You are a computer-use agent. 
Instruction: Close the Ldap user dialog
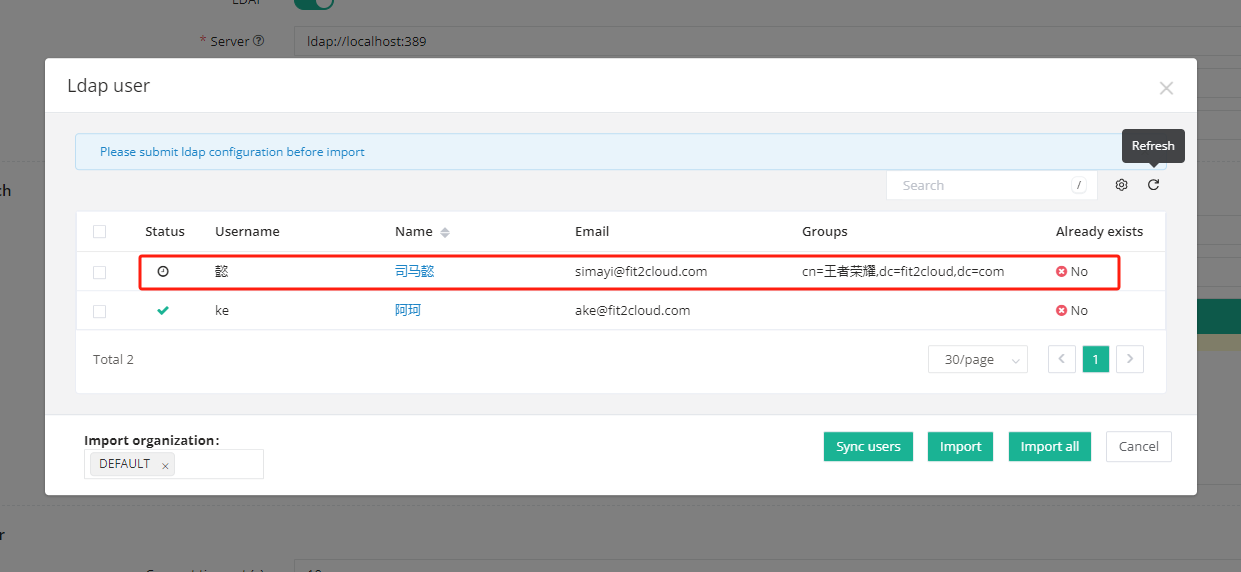[1166, 88]
